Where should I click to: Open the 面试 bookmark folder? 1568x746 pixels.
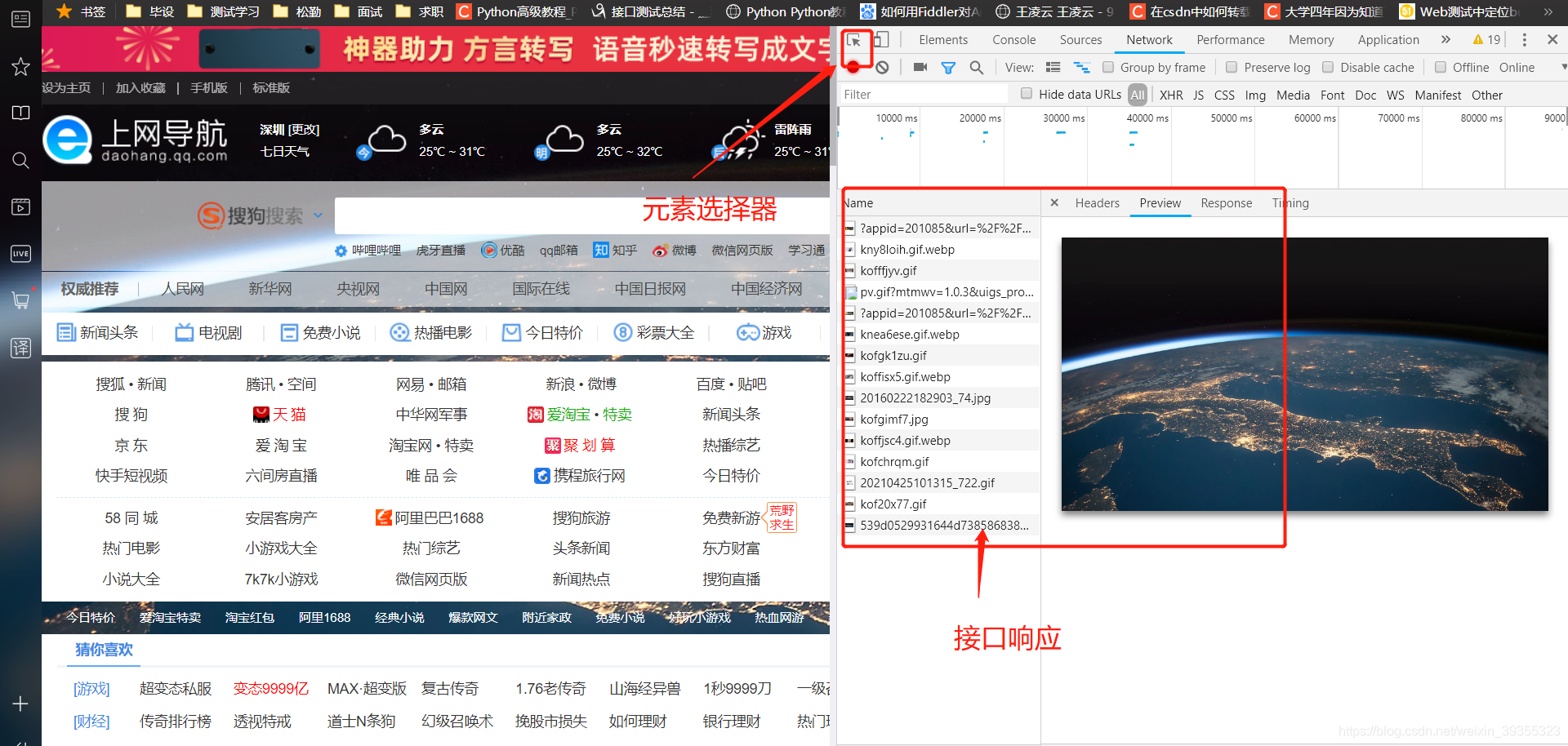click(x=358, y=11)
